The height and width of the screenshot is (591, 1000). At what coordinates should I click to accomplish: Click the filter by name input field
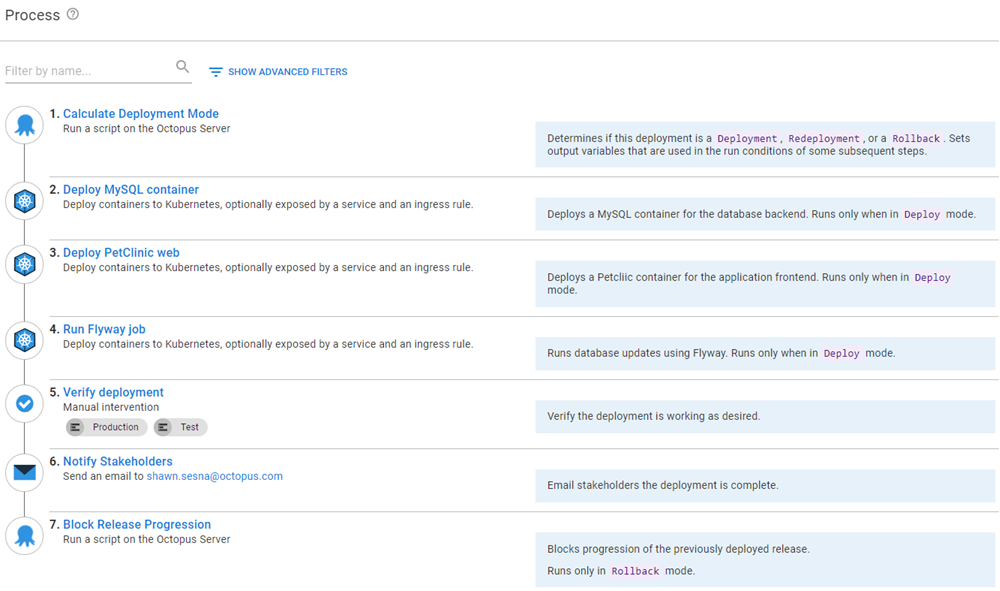(x=85, y=69)
